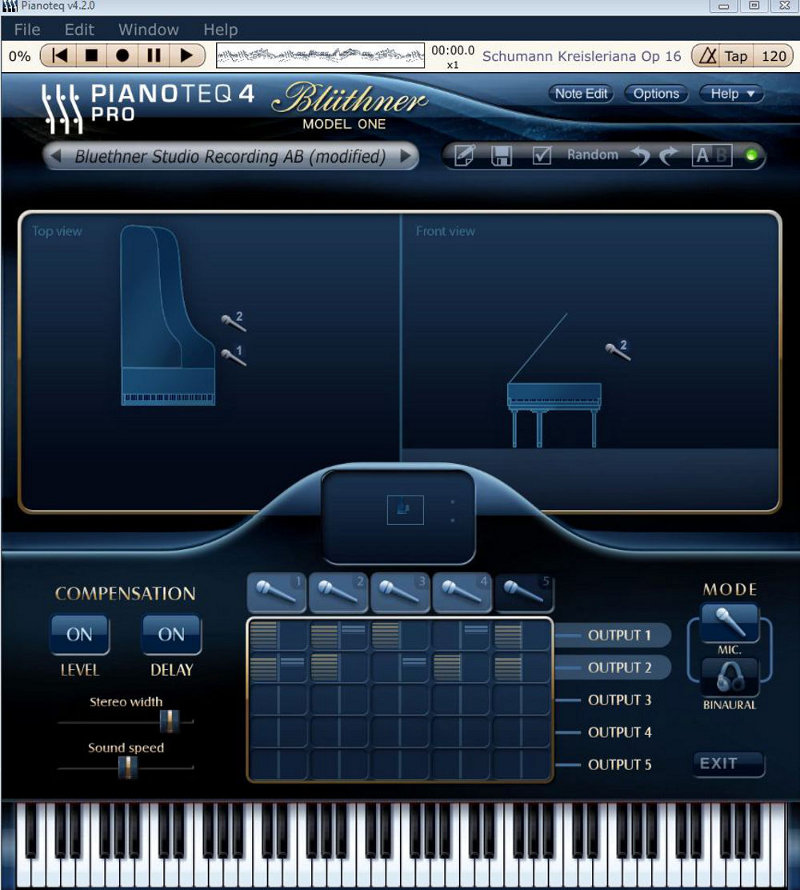The height and width of the screenshot is (890, 800).
Task: Toggle the A/B preset comparison switch
Action: click(711, 156)
